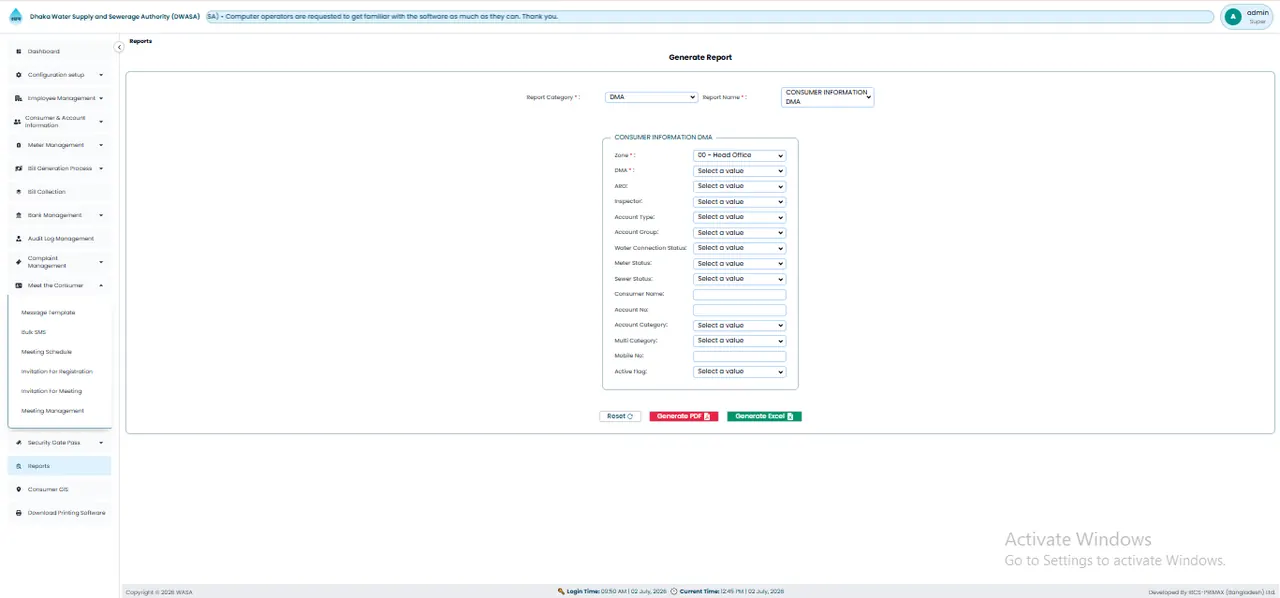Focus the Consumer Name input field
This screenshot has height=598, width=1280.
pos(739,295)
